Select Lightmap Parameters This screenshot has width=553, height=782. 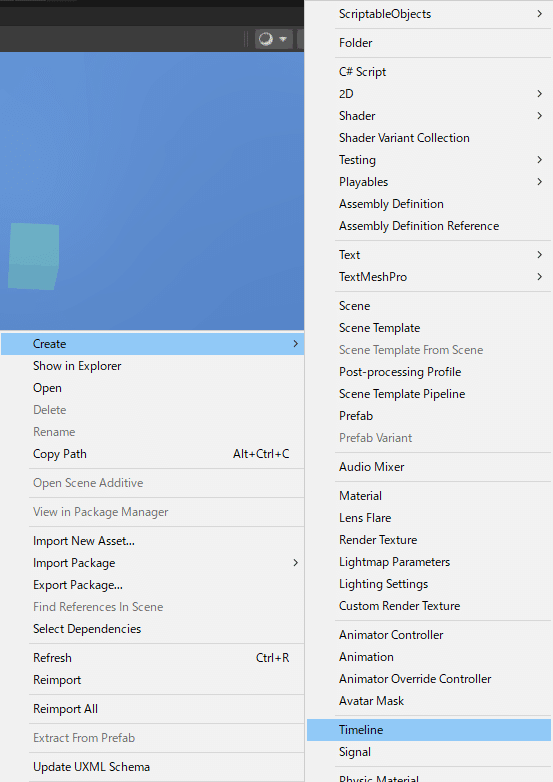tap(394, 562)
